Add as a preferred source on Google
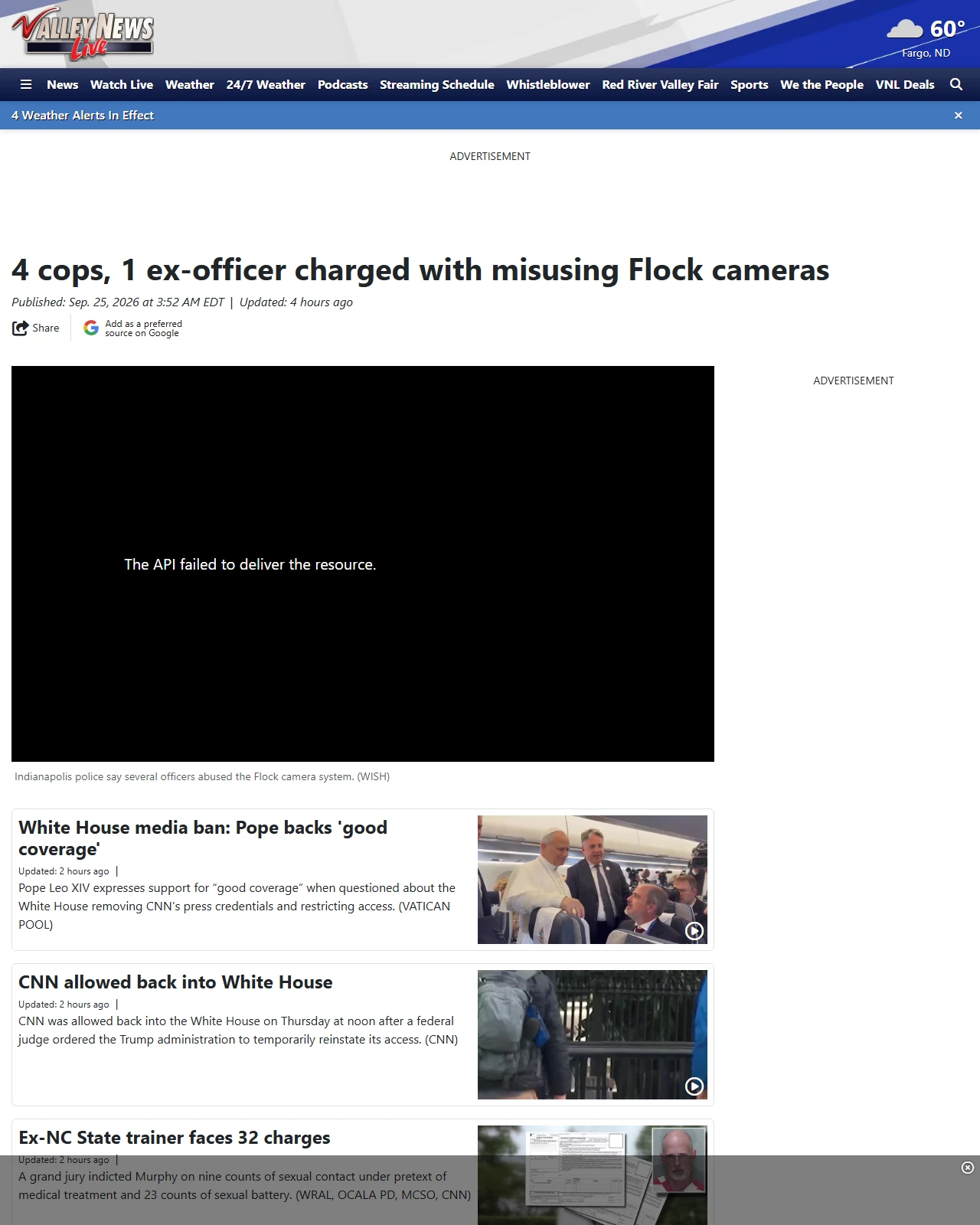This screenshot has width=980, height=1225. point(144,328)
